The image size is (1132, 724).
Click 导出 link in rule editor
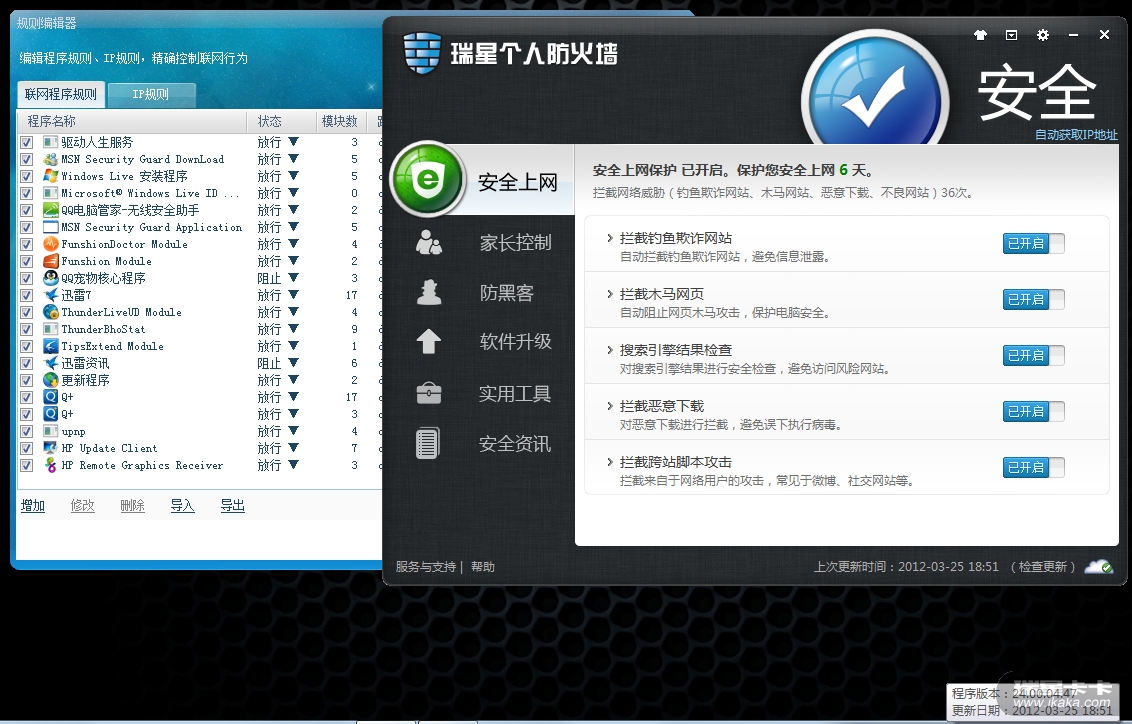click(232, 505)
